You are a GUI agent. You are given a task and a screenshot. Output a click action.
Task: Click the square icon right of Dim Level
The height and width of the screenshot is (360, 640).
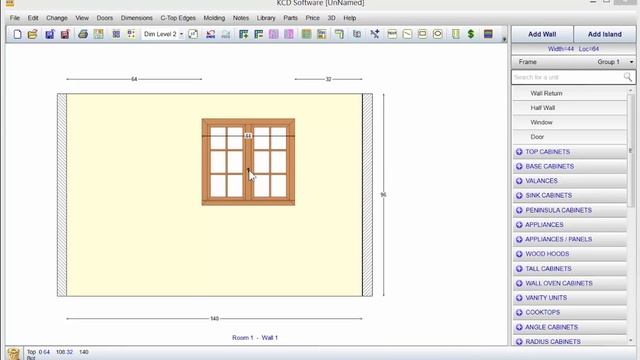[193, 34]
